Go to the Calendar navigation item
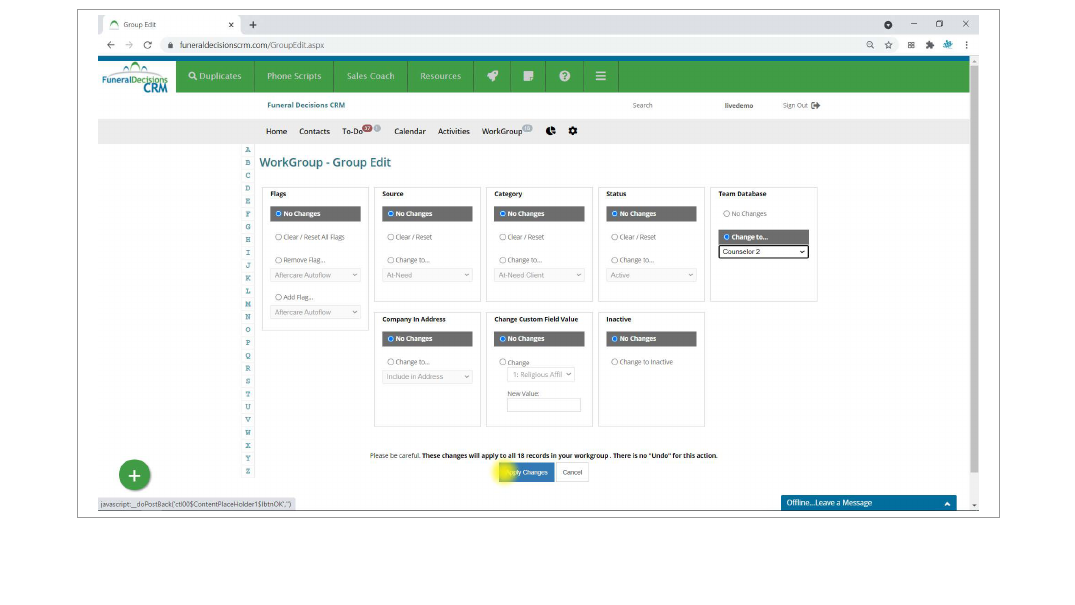The height and width of the screenshot is (605, 1075). 409,131
